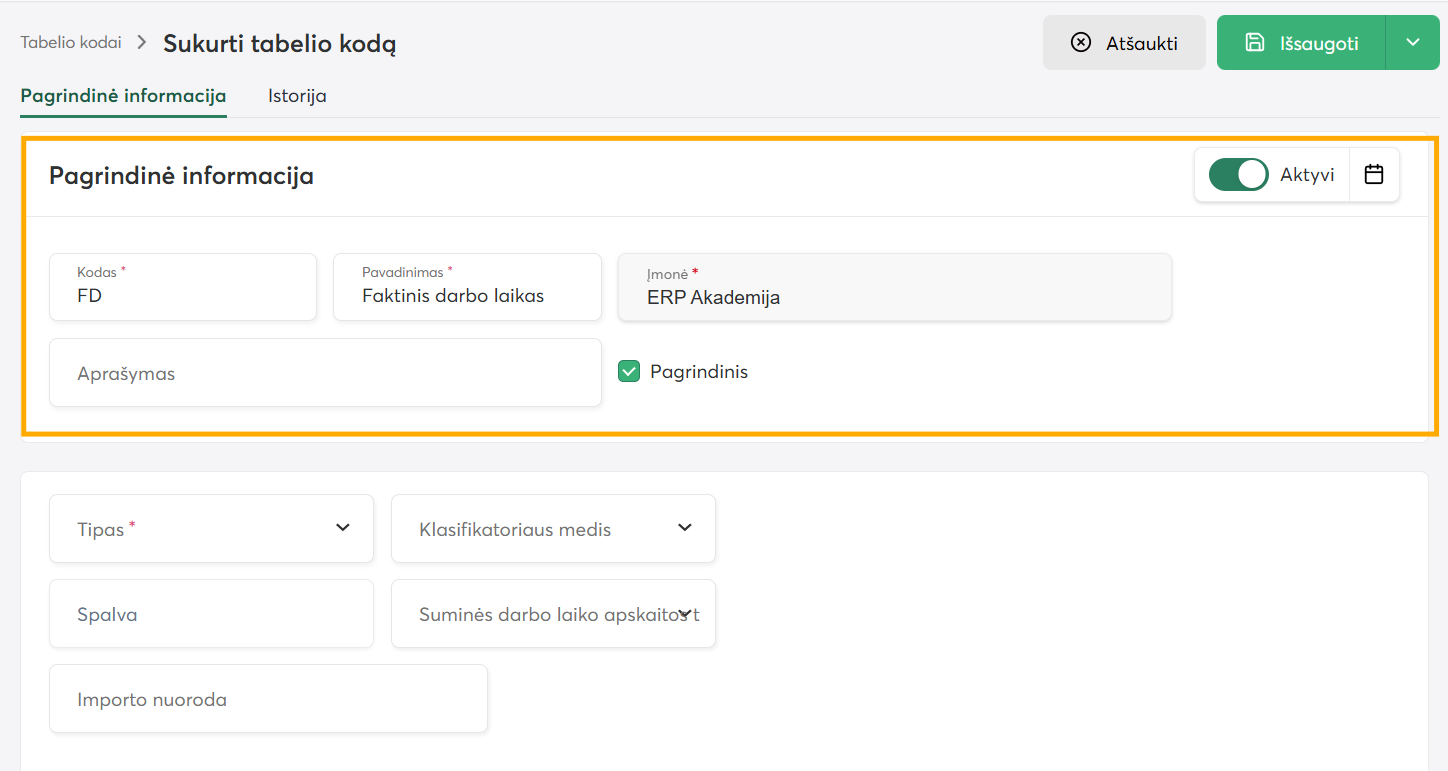Click the calendar icon next to Aktyvi

click(1374, 174)
